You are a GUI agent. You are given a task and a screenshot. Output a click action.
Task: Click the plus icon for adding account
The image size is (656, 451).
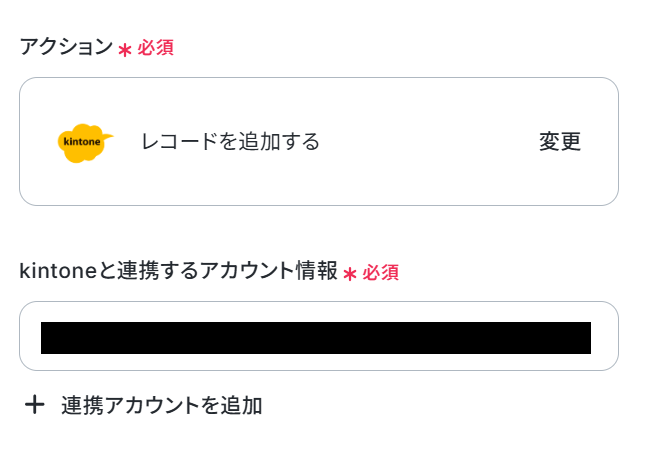coord(35,405)
